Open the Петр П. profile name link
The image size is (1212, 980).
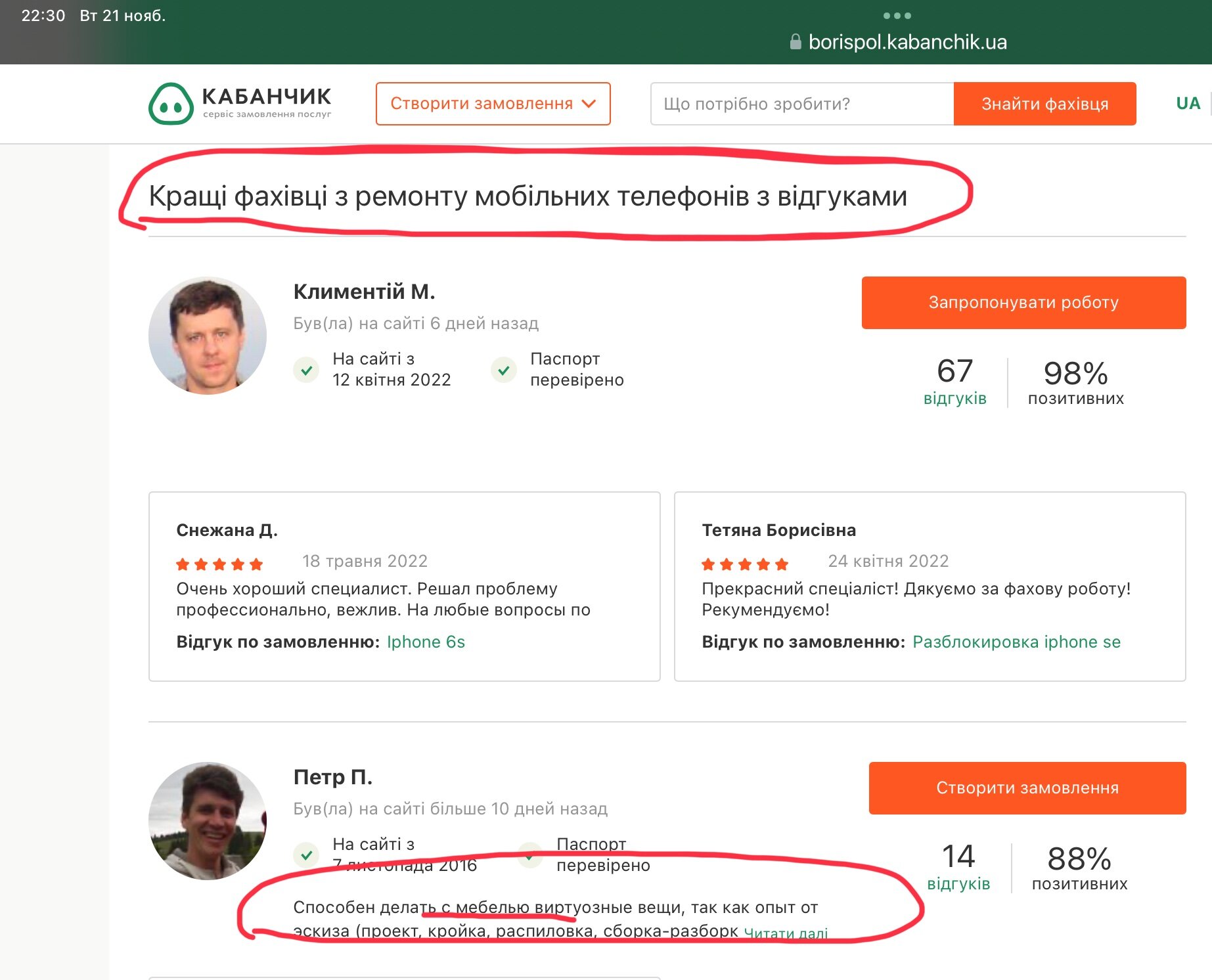pos(332,777)
